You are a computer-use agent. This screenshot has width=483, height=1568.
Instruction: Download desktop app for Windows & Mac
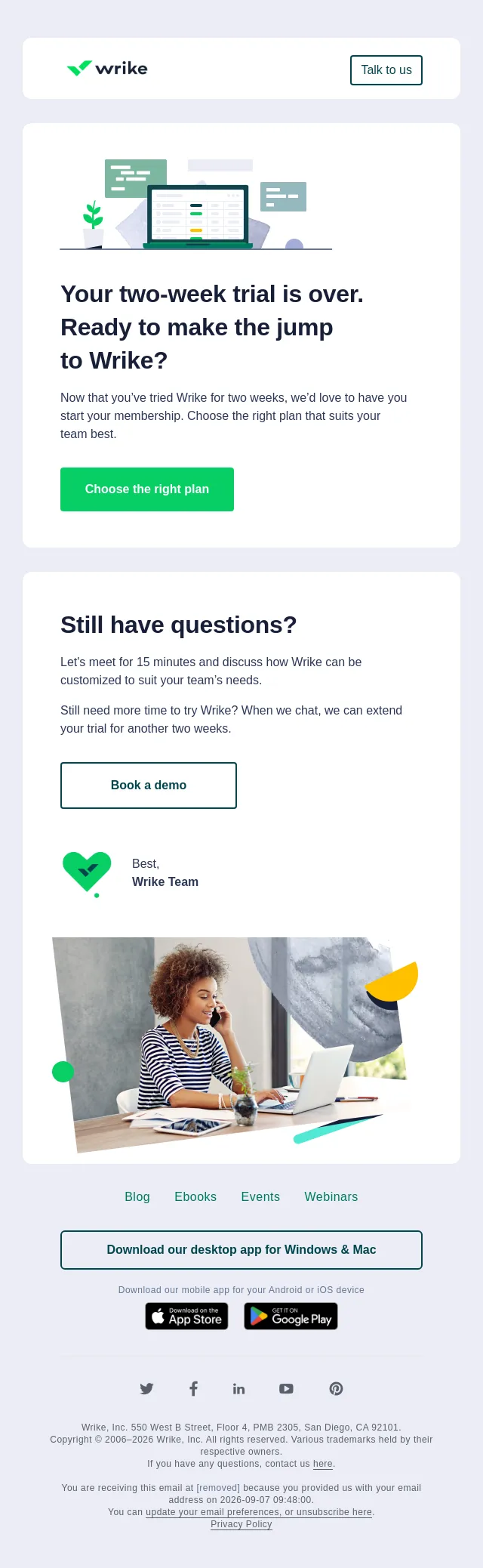coord(241,1250)
